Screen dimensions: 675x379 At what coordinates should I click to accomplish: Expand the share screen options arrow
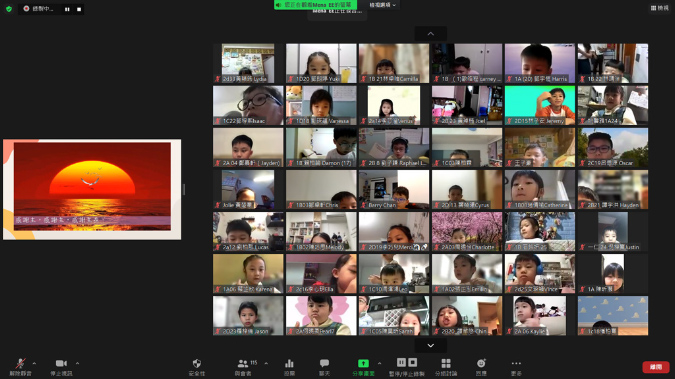(379, 363)
